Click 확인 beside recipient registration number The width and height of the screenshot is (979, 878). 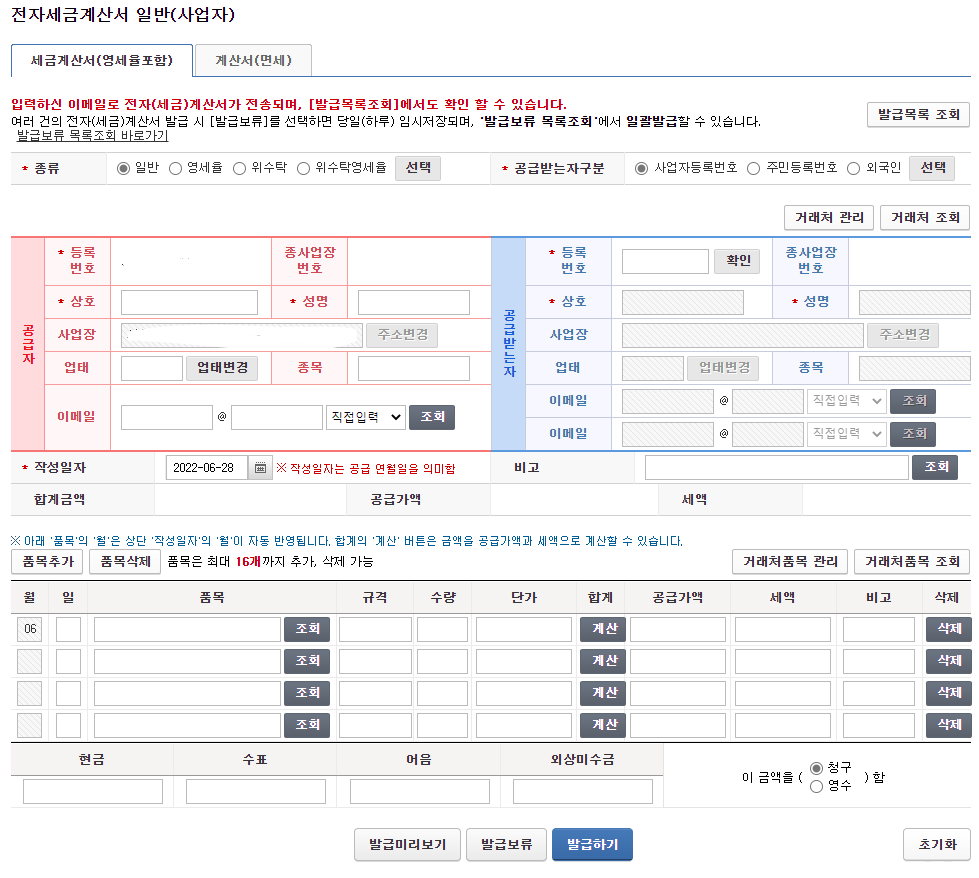click(x=737, y=261)
